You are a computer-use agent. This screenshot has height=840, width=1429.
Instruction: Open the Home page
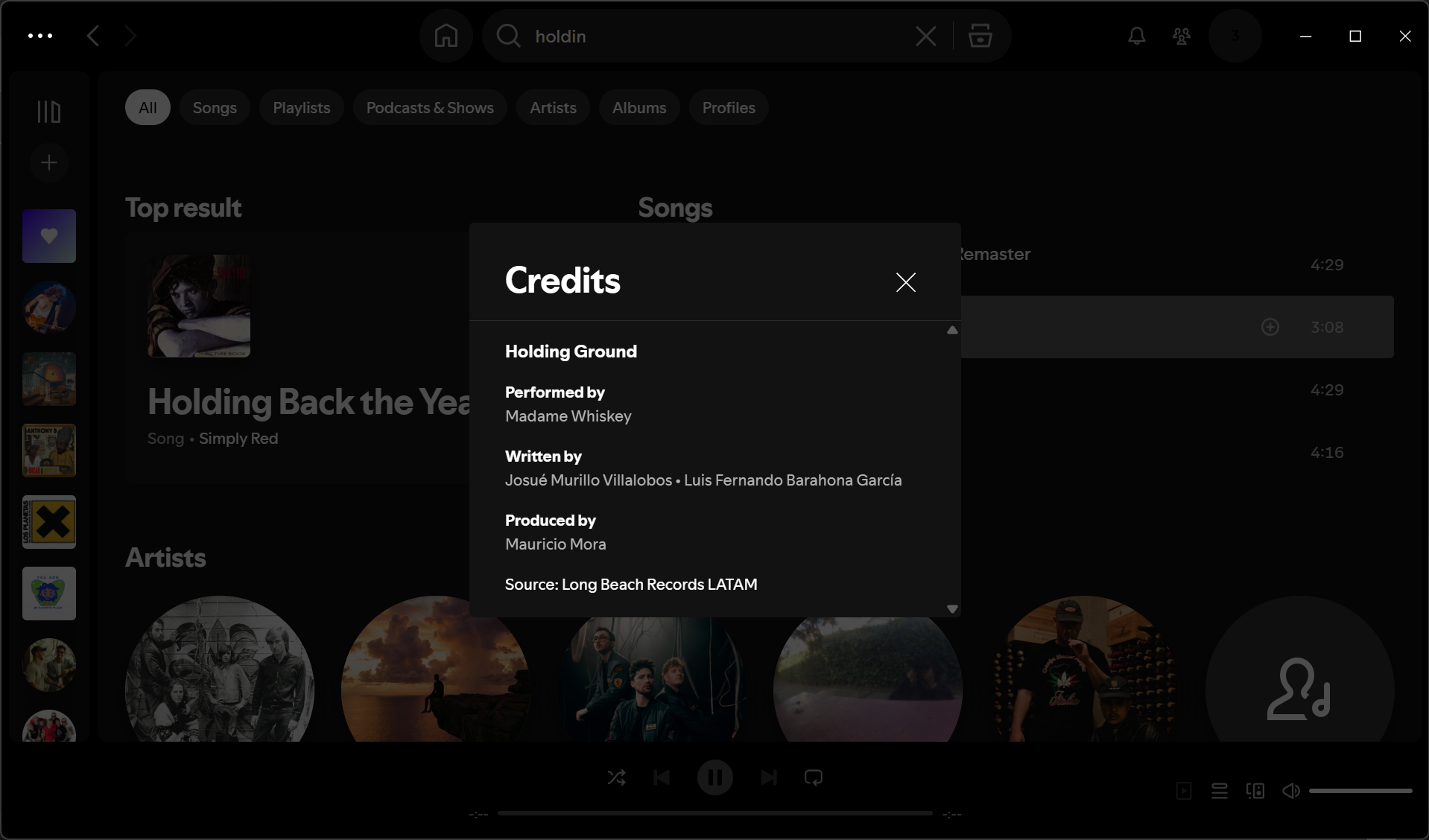tap(446, 36)
